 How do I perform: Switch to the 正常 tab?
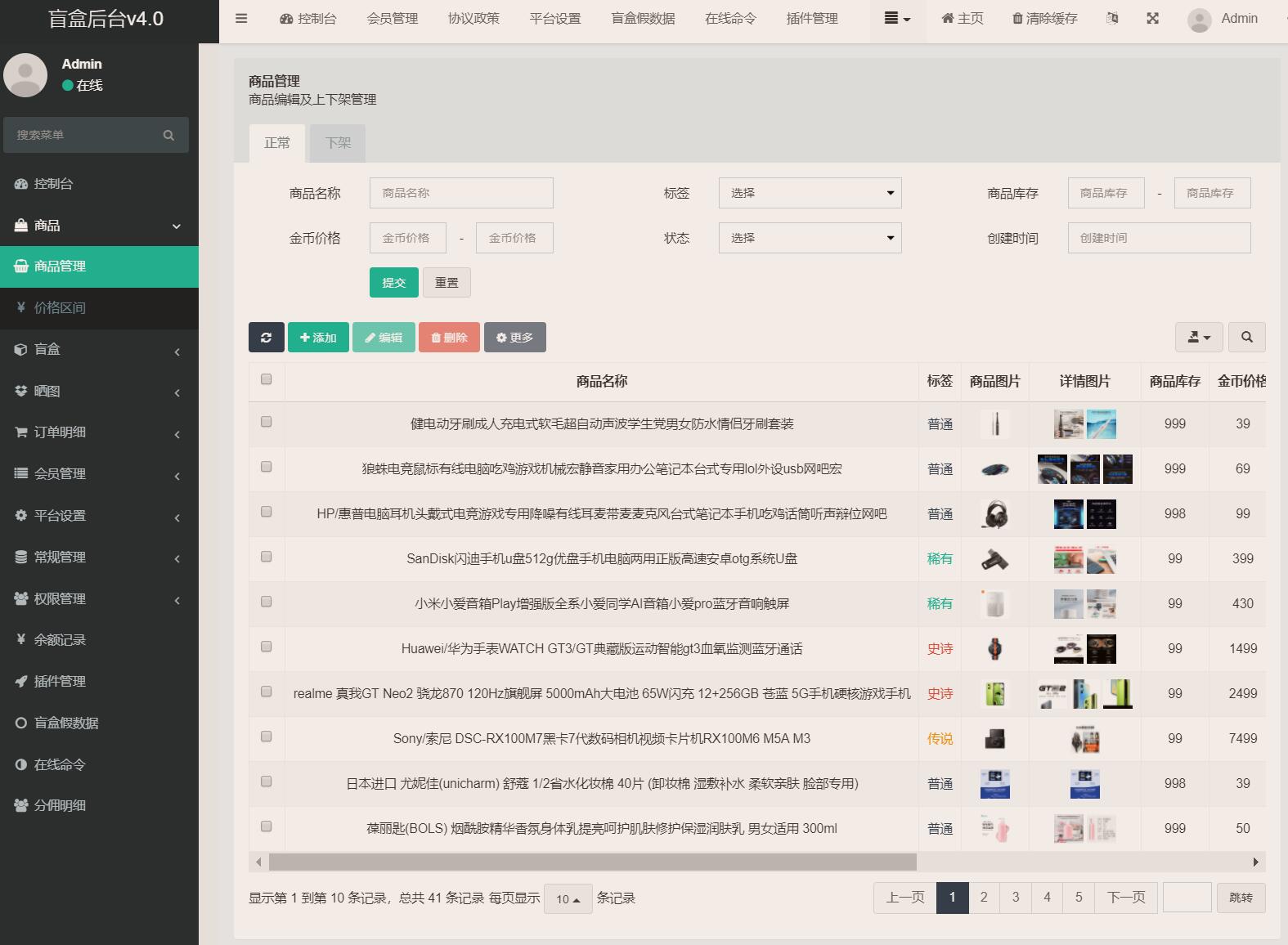point(277,143)
